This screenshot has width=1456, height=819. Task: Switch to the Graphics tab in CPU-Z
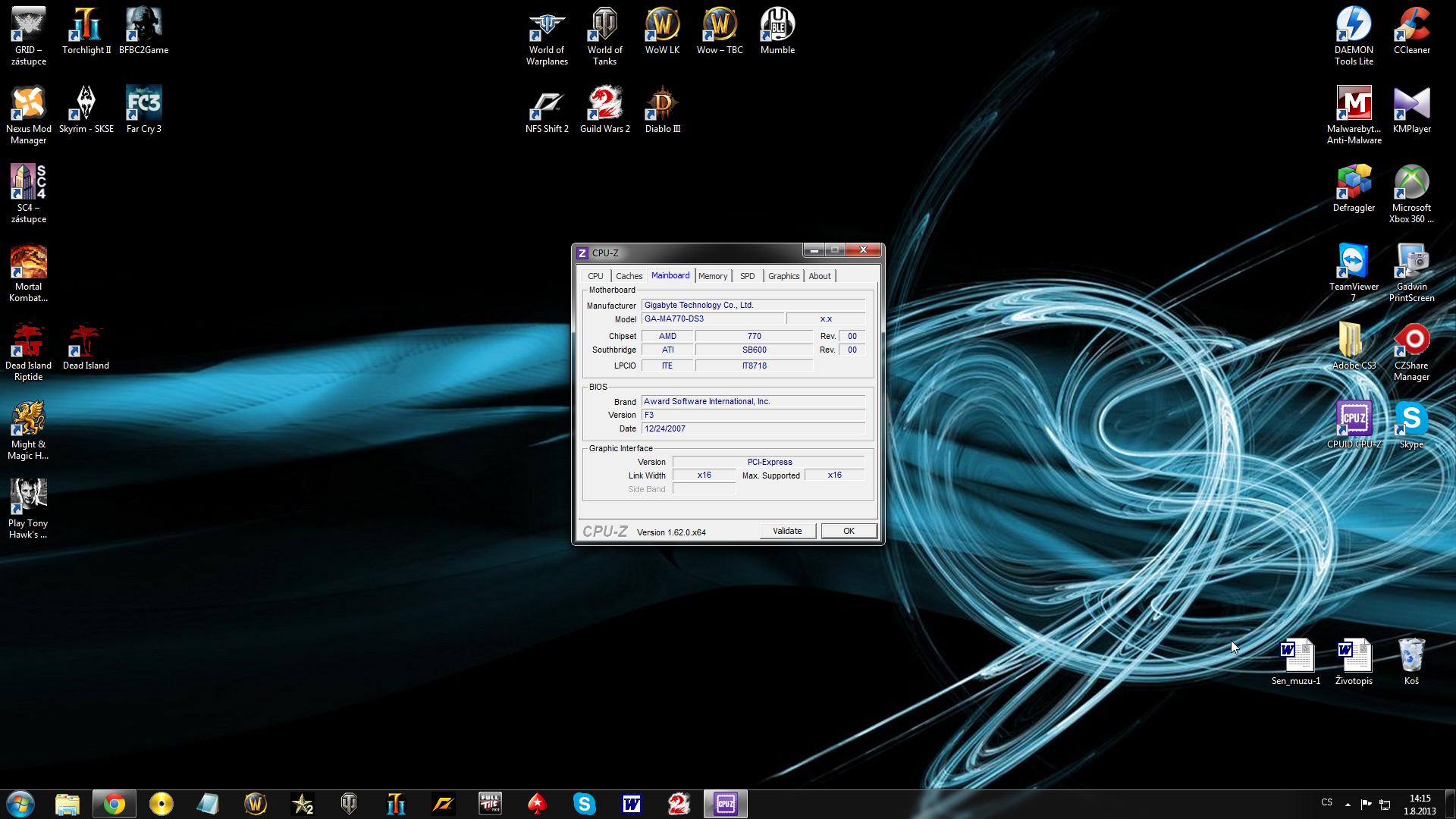(x=783, y=276)
